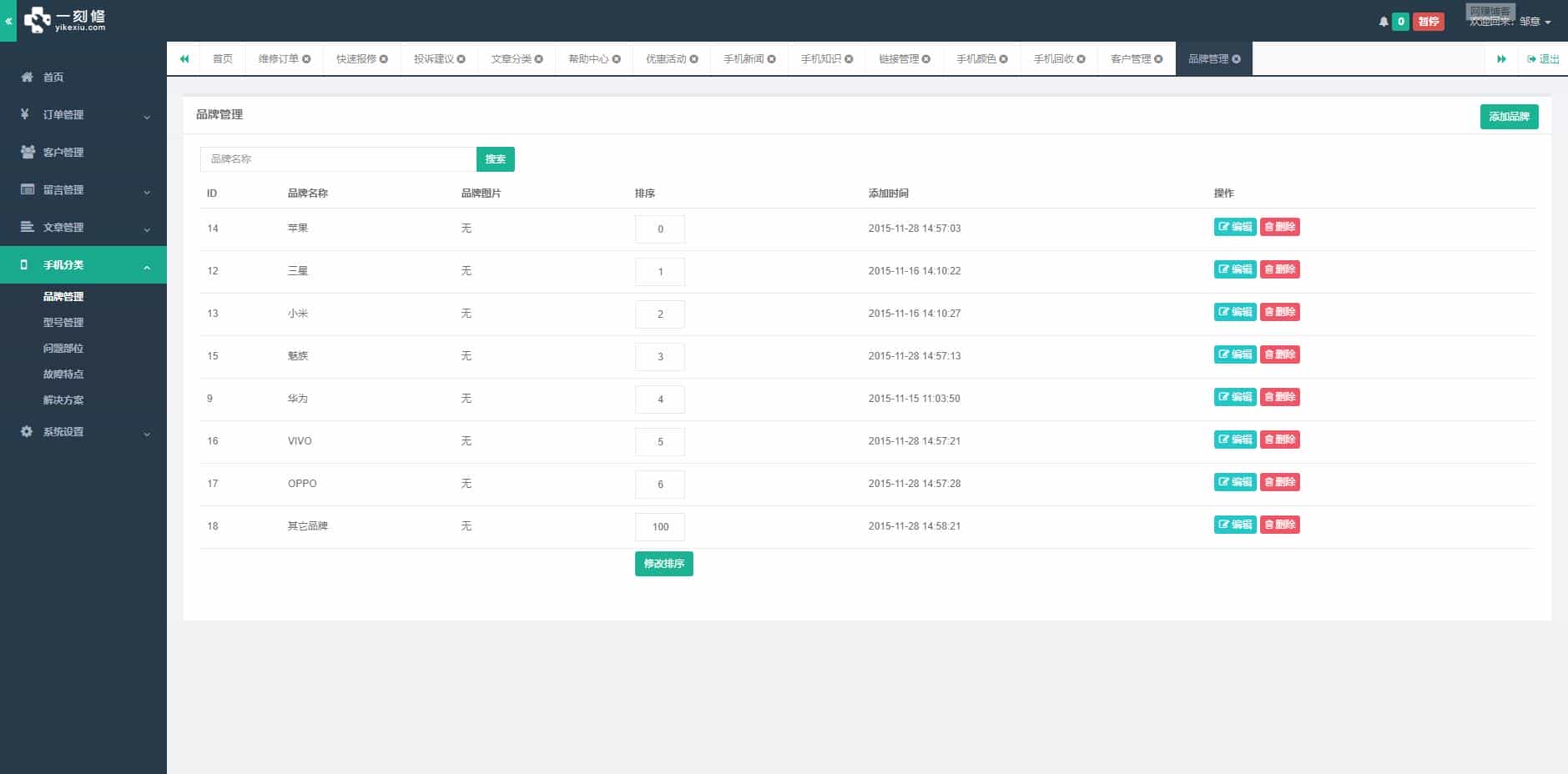Open the 邹意 user dropdown
This screenshot has width=1568, height=774.
click(1534, 23)
